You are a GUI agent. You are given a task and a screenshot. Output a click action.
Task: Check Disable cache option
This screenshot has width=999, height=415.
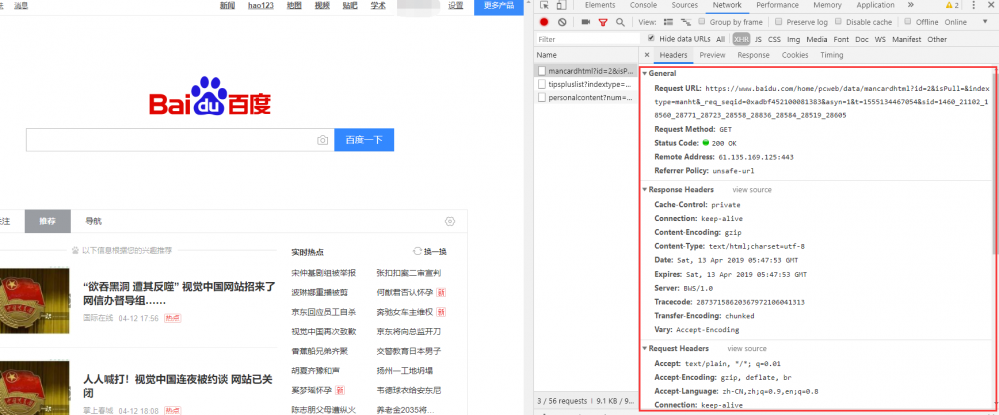pos(838,22)
